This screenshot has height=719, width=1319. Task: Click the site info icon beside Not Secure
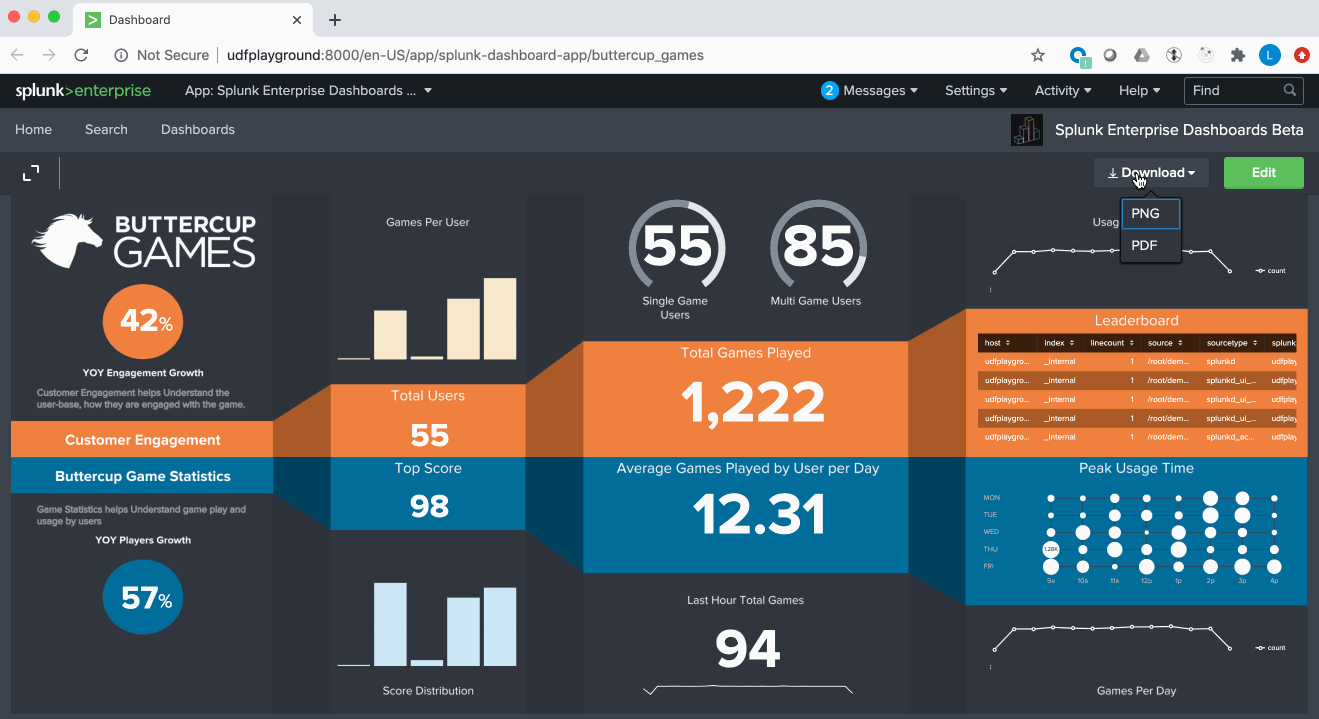click(x=121, y=55)
